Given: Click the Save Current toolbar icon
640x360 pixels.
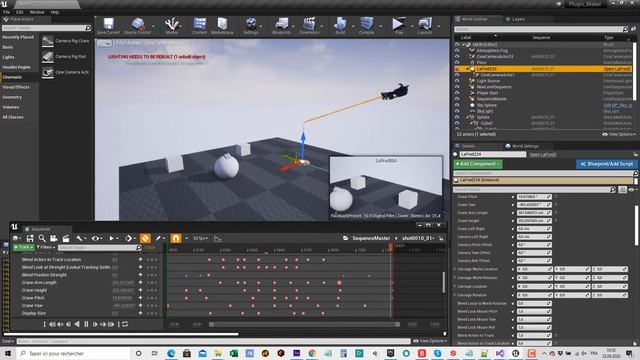Looking at the screenshot, I should click(x=108, y=26).
